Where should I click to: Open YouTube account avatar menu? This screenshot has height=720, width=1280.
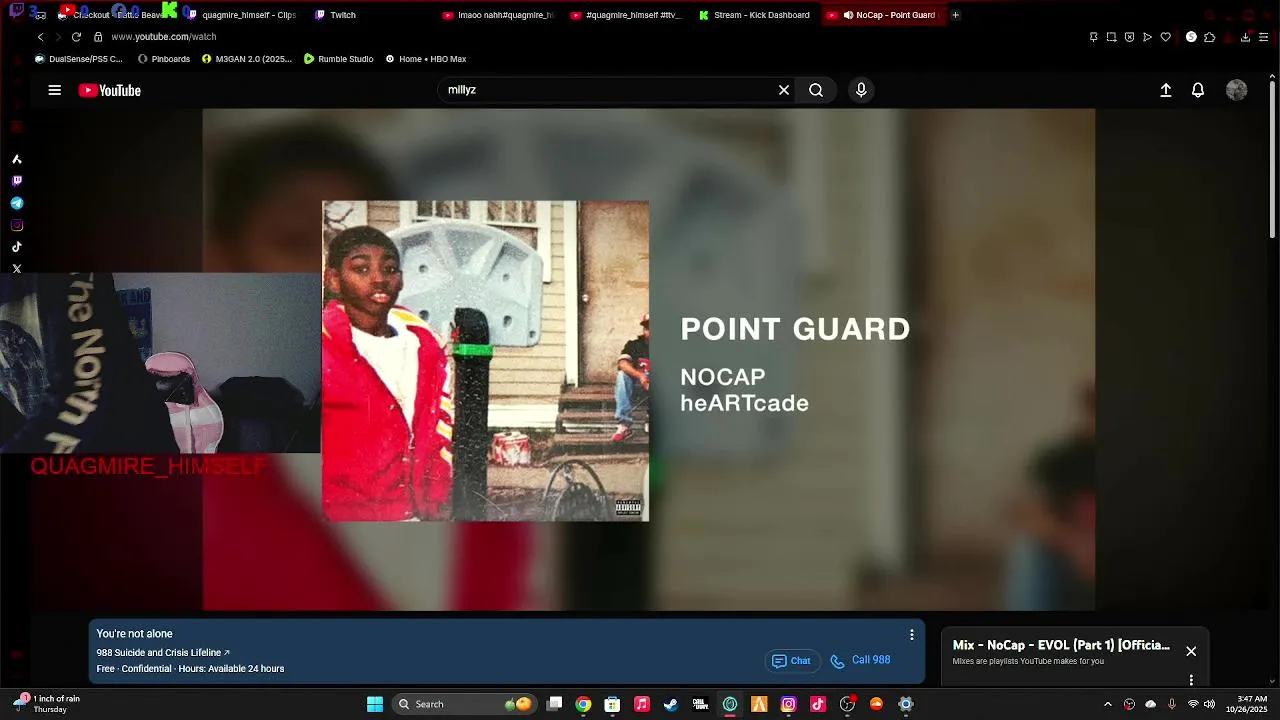(x=1237, y=90)
